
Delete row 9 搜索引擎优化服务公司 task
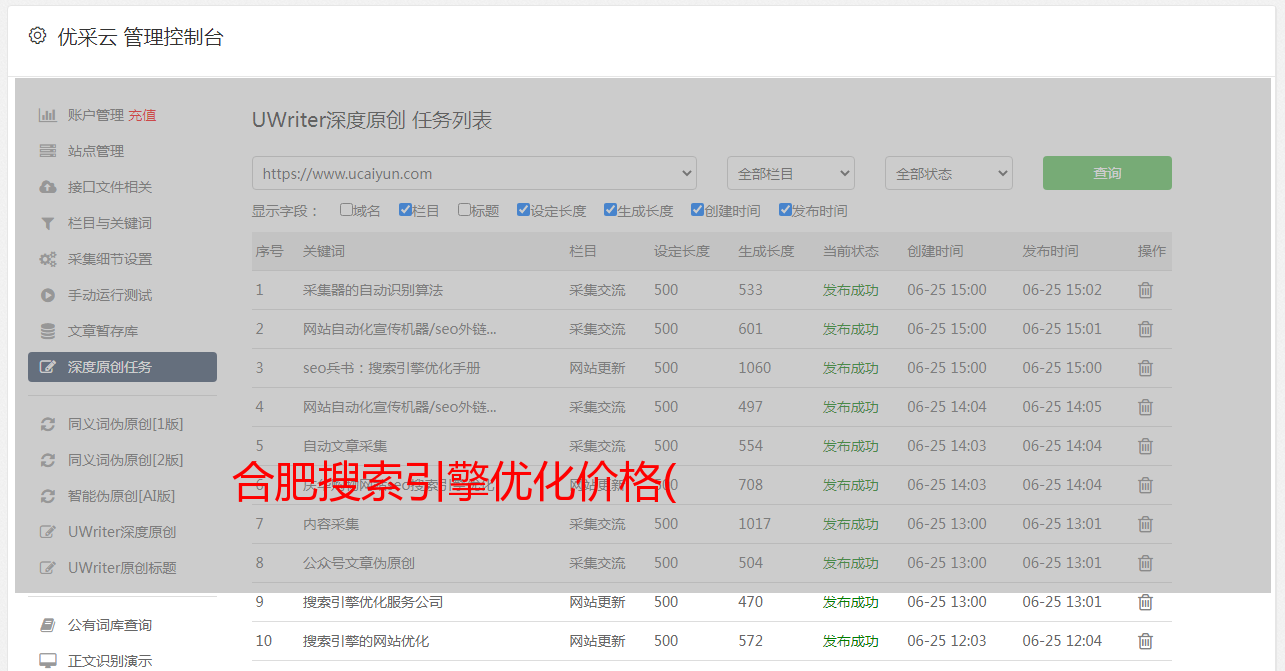1145,602
